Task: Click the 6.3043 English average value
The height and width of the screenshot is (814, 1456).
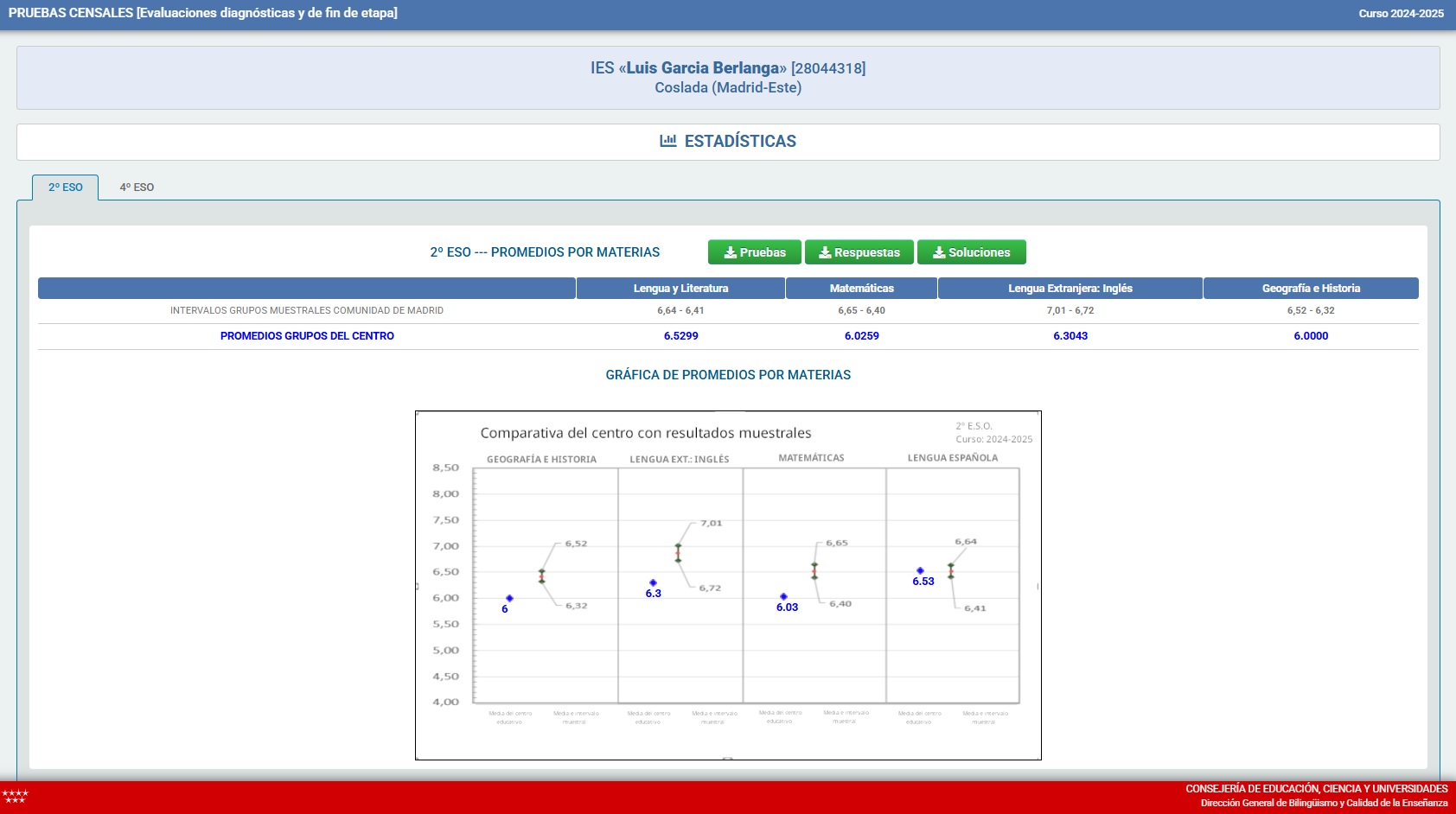Action: click(1070, 336)
